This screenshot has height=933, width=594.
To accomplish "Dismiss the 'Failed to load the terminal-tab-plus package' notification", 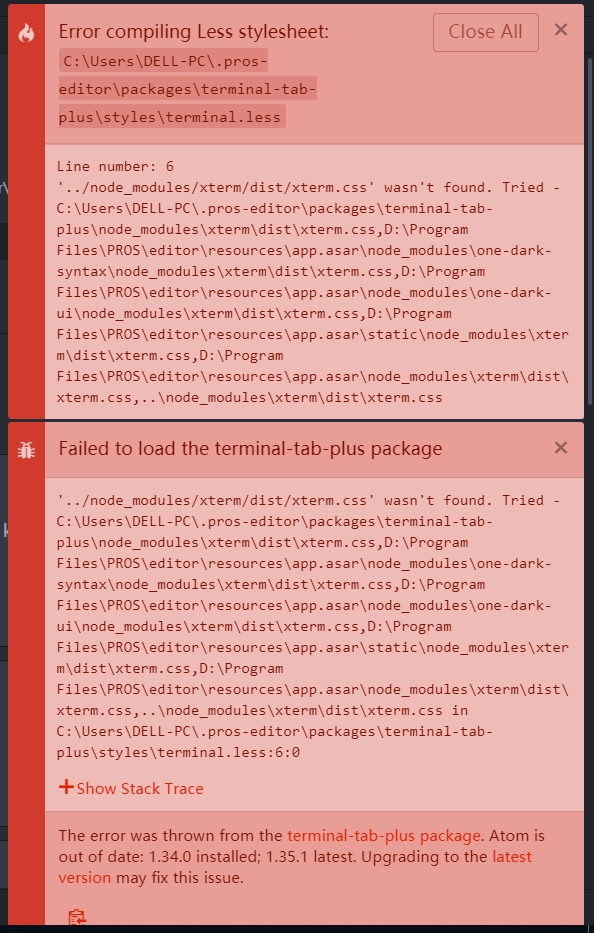I will pos(561,448).
